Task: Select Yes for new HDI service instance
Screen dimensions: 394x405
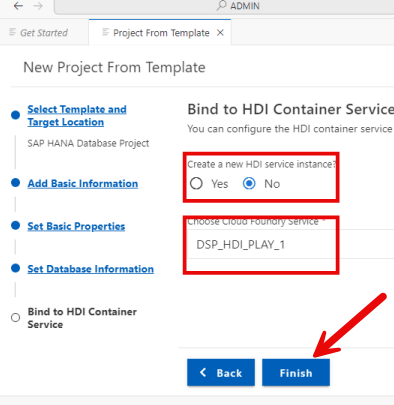Action: click(196, 183)
